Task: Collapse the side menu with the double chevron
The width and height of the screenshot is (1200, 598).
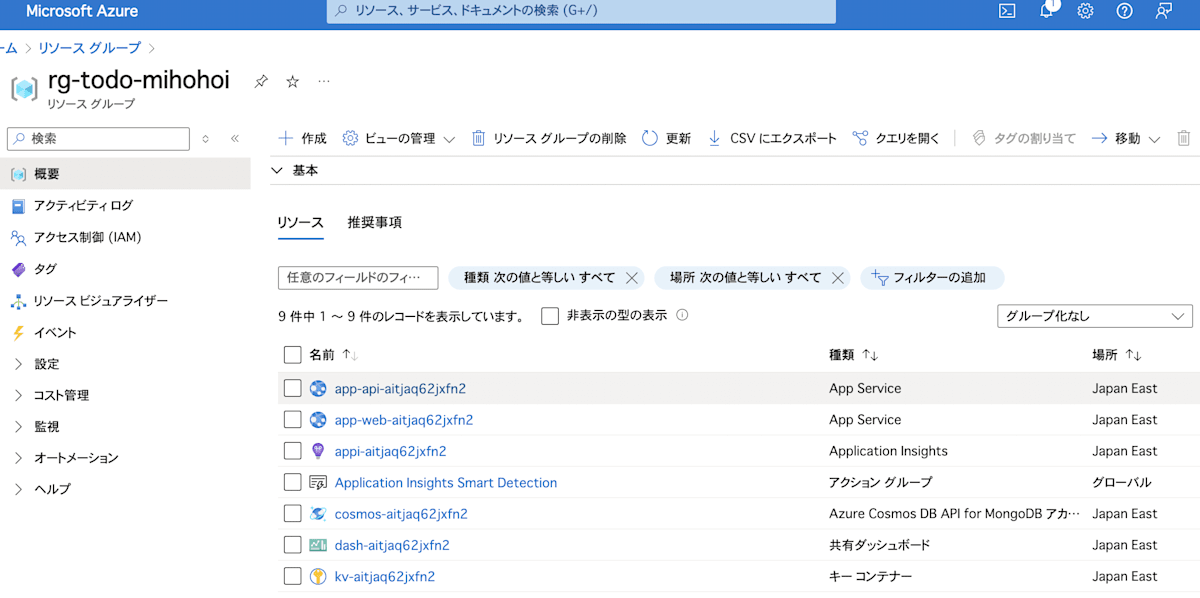Action: (x=235, y=139)
